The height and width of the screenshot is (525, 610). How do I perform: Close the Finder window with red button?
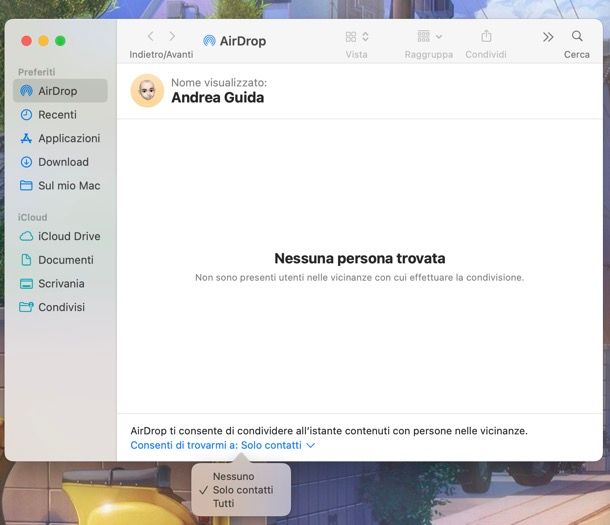pyautogui.click(x=26, y=41)
